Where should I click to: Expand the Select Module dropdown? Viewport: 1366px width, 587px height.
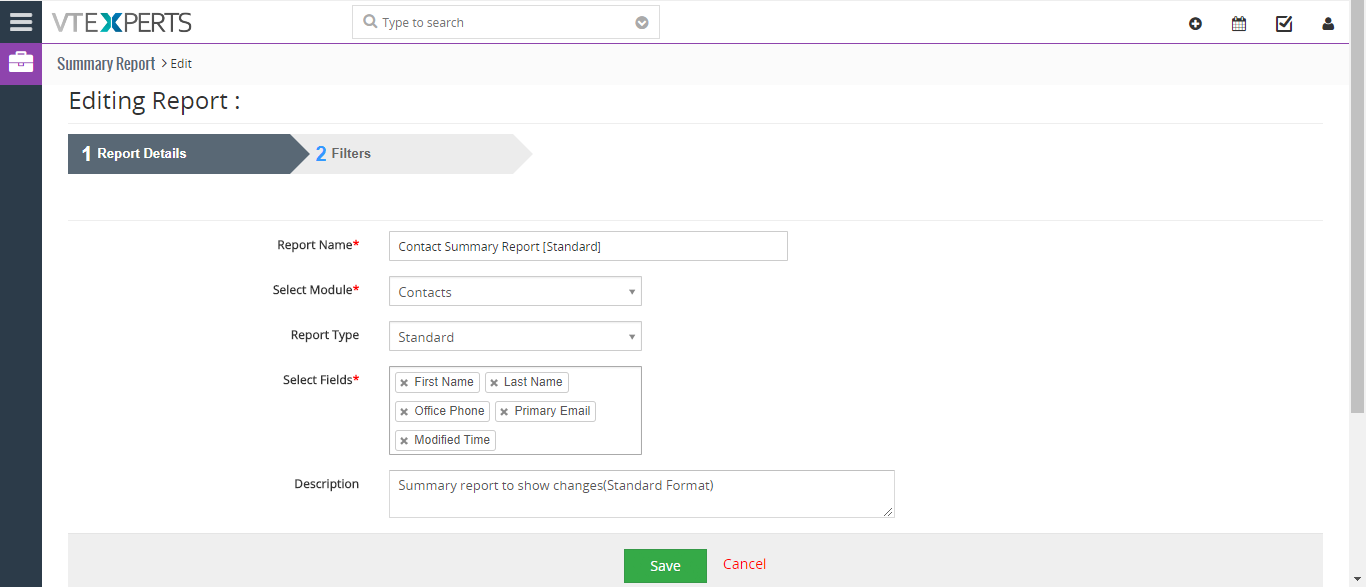coord(515,292)
